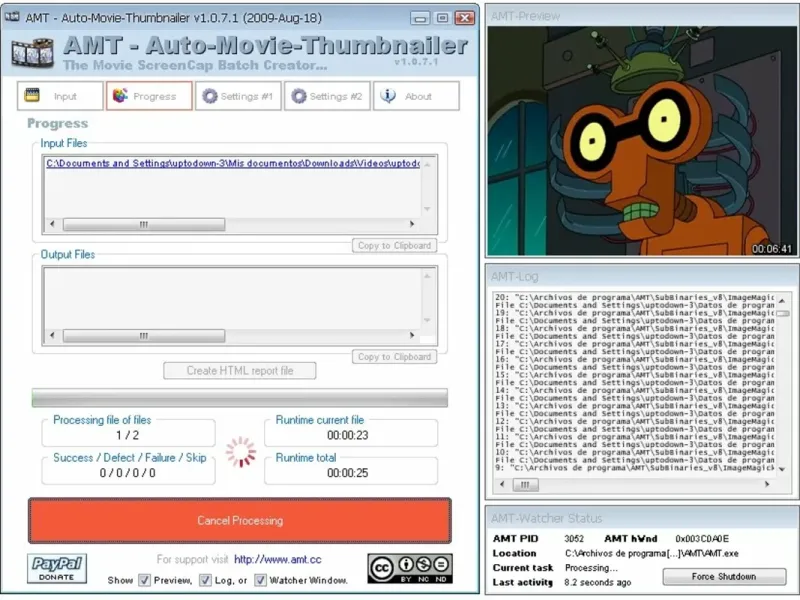Click Force Shutdown in Watcher Status
The width and height of the screenshot is (800, 600).
click(724, 577)
